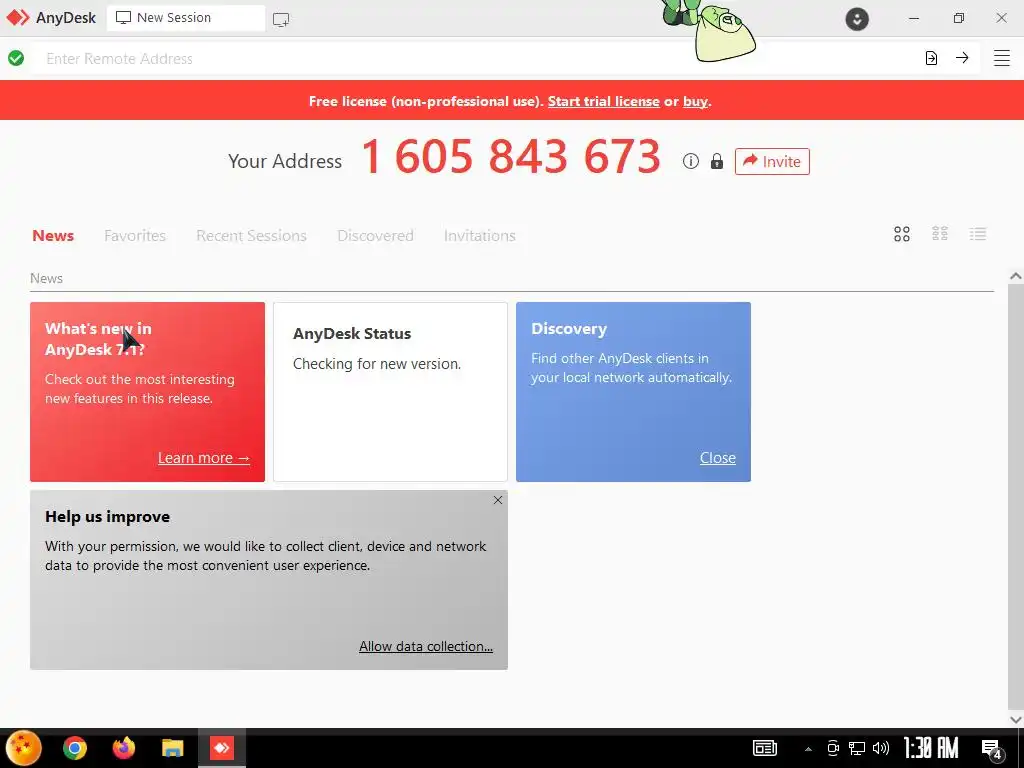Go to the Discovered tab
Image resolution: width=1024 pixels, height=768 pixels.
point(376,236)
